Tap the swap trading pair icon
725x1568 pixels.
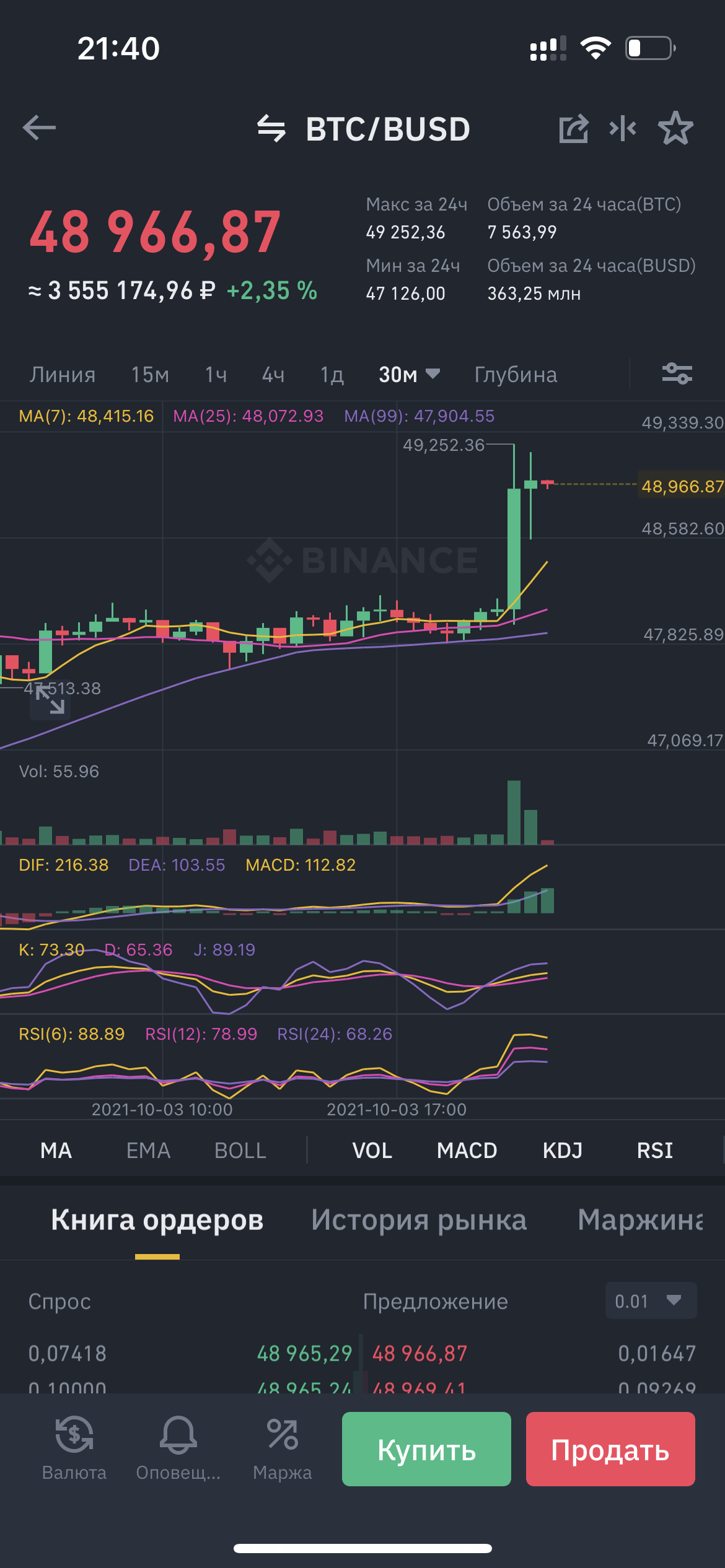coord(271,129)
